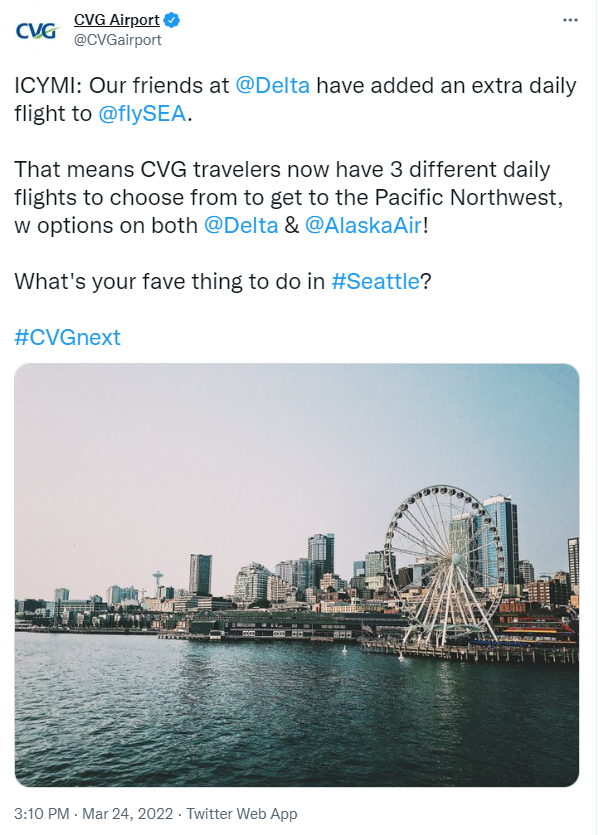The width and height of the screenshot is (598, 835).
Task: Open first @Delta mention link
Action: click(272, 86)
